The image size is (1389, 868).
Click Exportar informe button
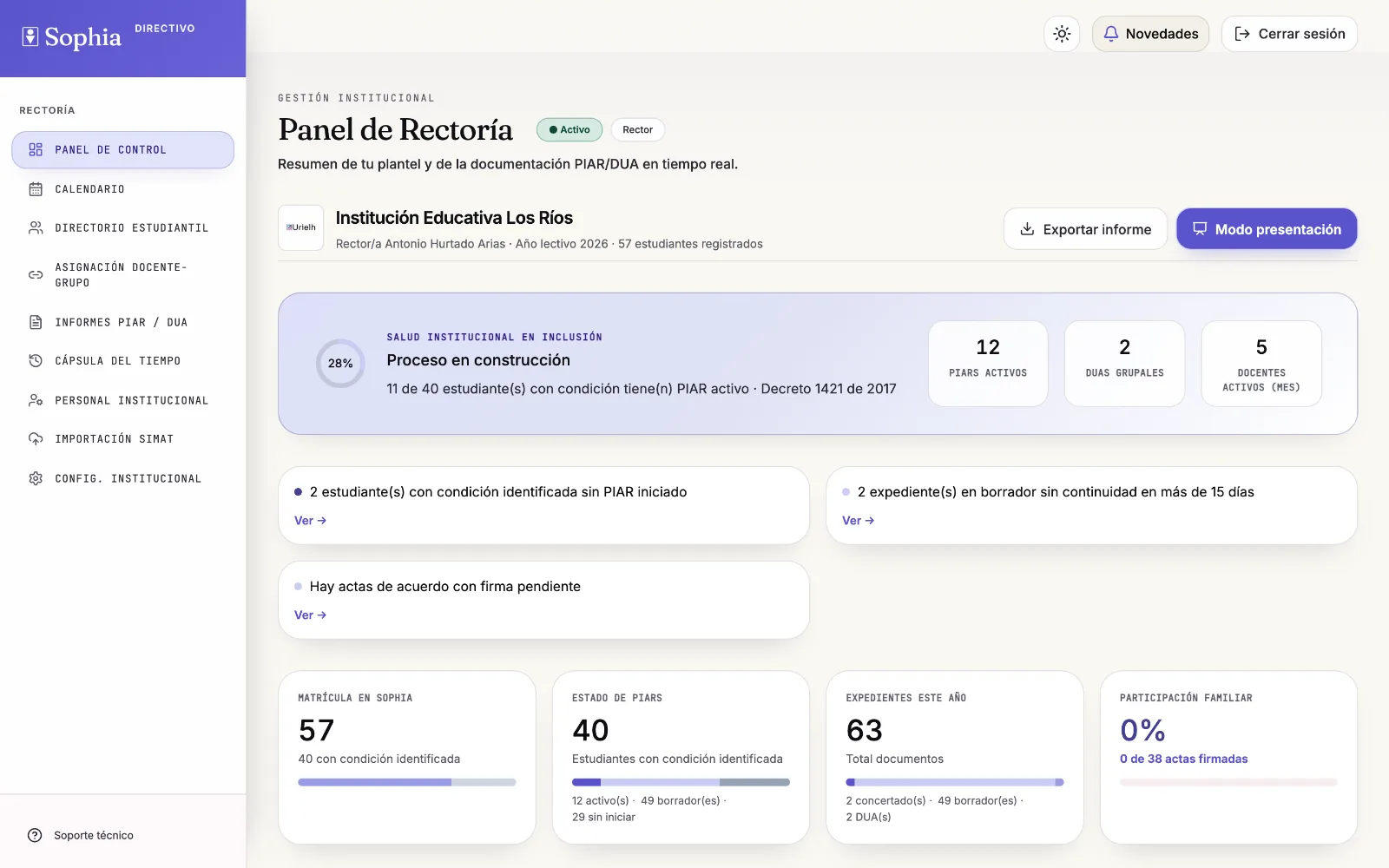click(x=1085, y=229)
